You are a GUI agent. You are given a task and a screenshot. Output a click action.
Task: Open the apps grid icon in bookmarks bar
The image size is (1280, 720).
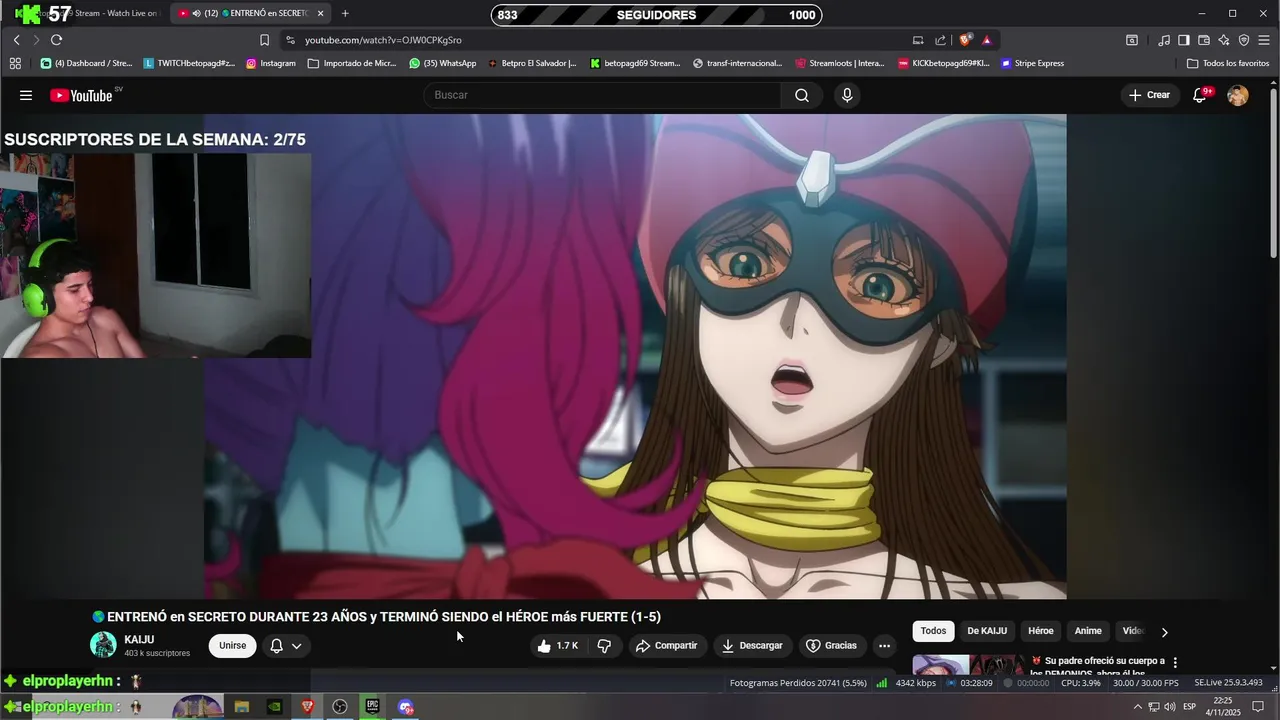15,63
